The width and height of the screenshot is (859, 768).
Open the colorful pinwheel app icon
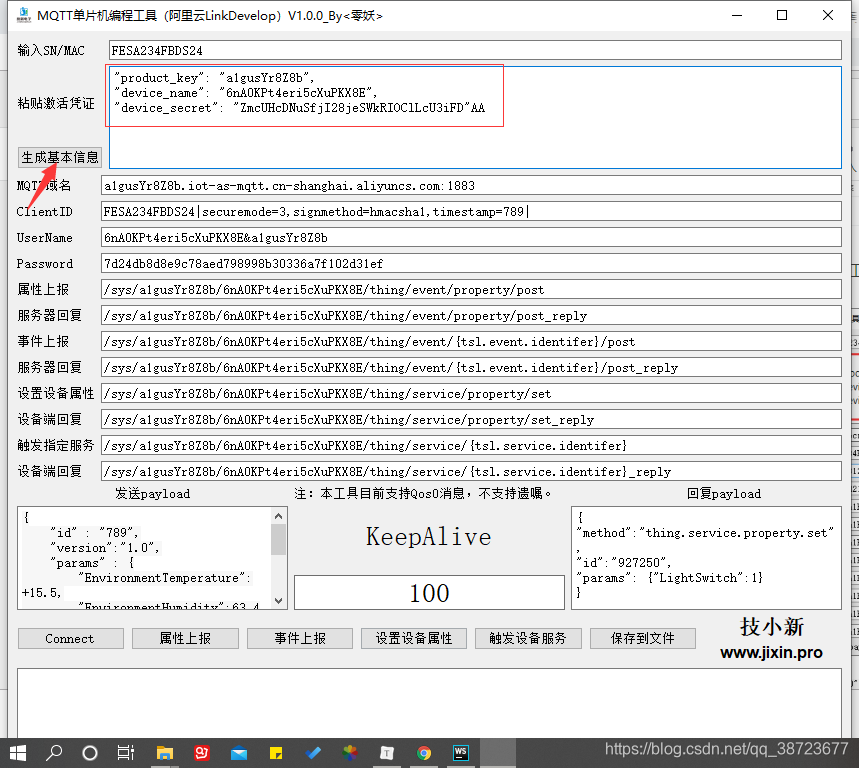click(x=350, y=753)
